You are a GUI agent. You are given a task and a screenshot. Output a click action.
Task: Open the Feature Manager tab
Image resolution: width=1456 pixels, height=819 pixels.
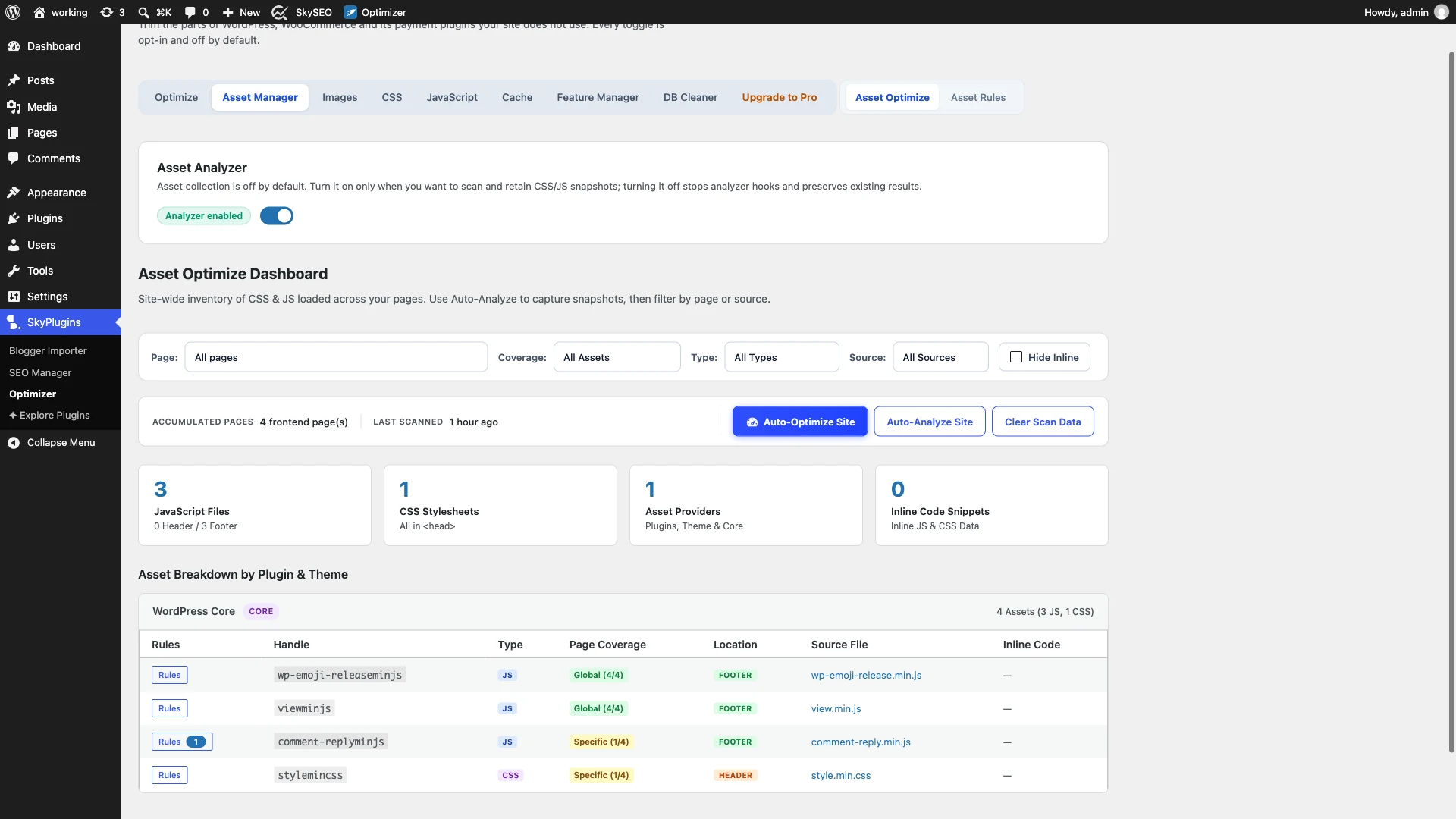point(598,97)
